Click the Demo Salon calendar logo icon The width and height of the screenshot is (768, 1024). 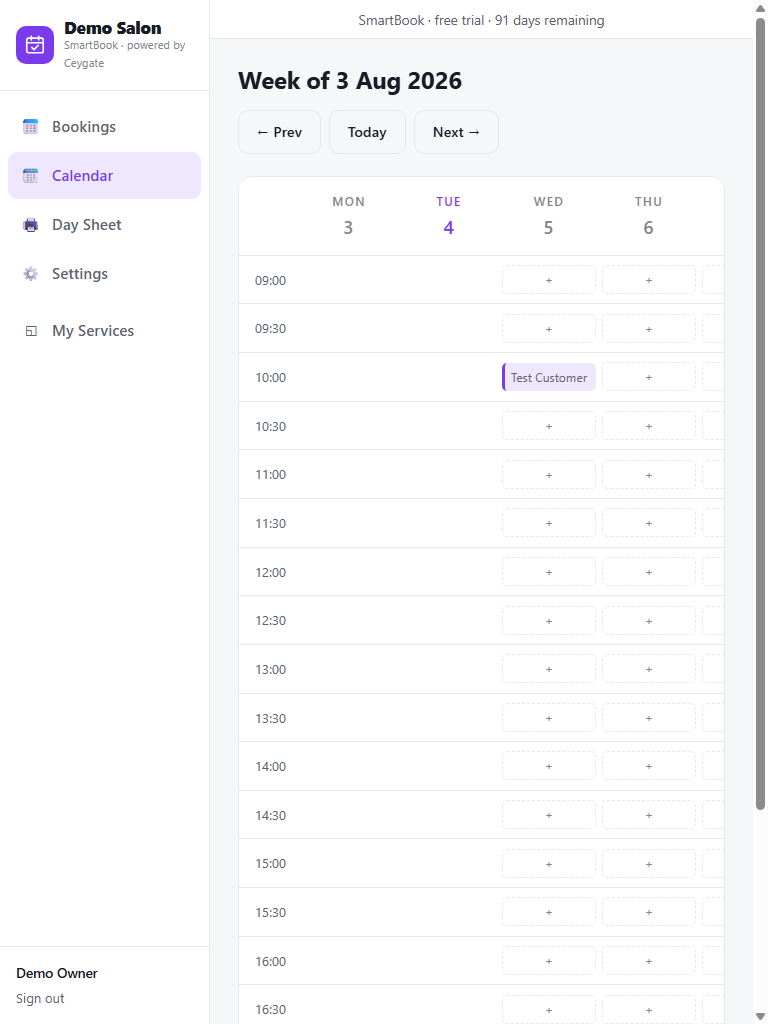point(35,45)
